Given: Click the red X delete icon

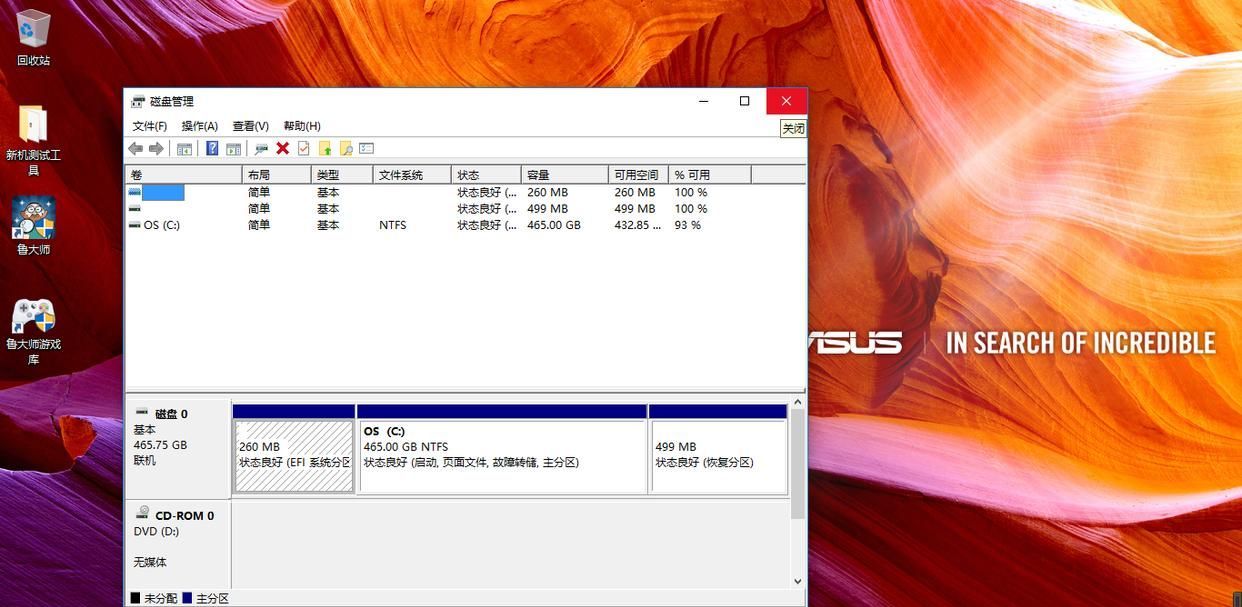Looking at the screenshot, I should click(x=283, y=148).
